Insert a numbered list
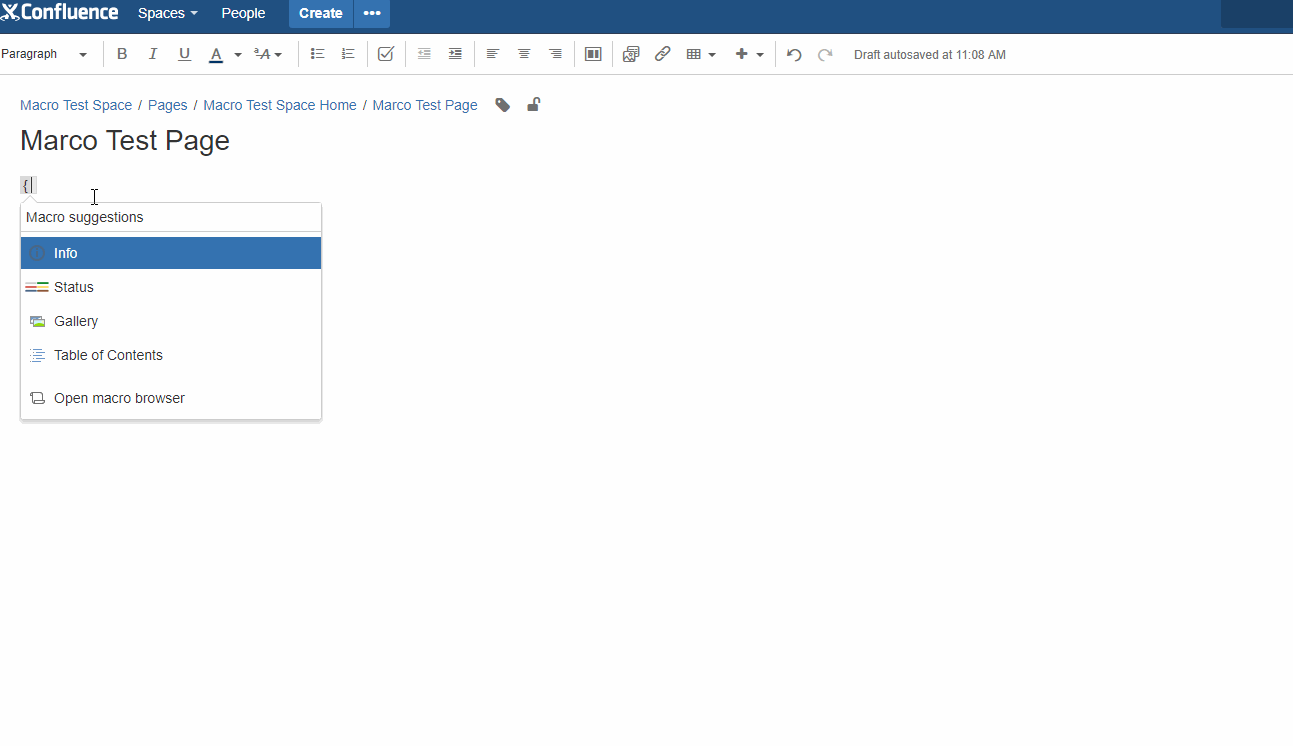The height and width of the screenshot is (746, 1293). point(348,54)
